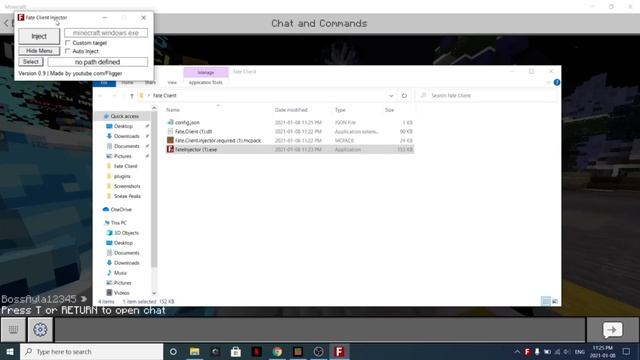Image resolution: width=640 pixels, height=360 pixels.
Task: Open the Windows Start menu
Action: point(10,351)
